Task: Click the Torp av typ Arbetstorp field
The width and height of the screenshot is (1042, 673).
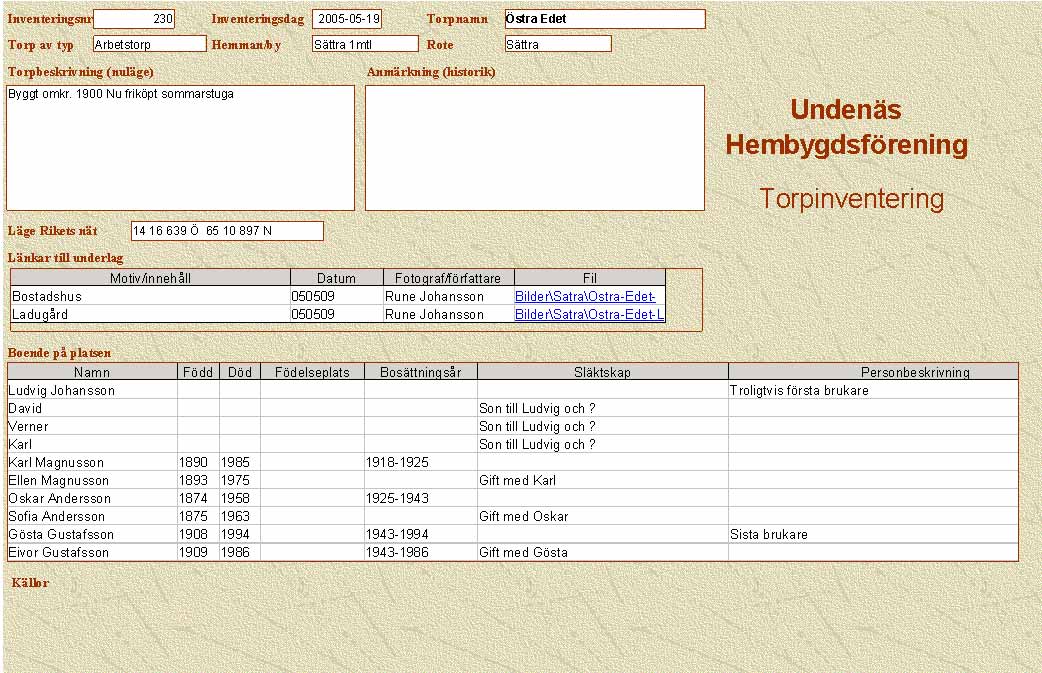Action: [148, 44]
